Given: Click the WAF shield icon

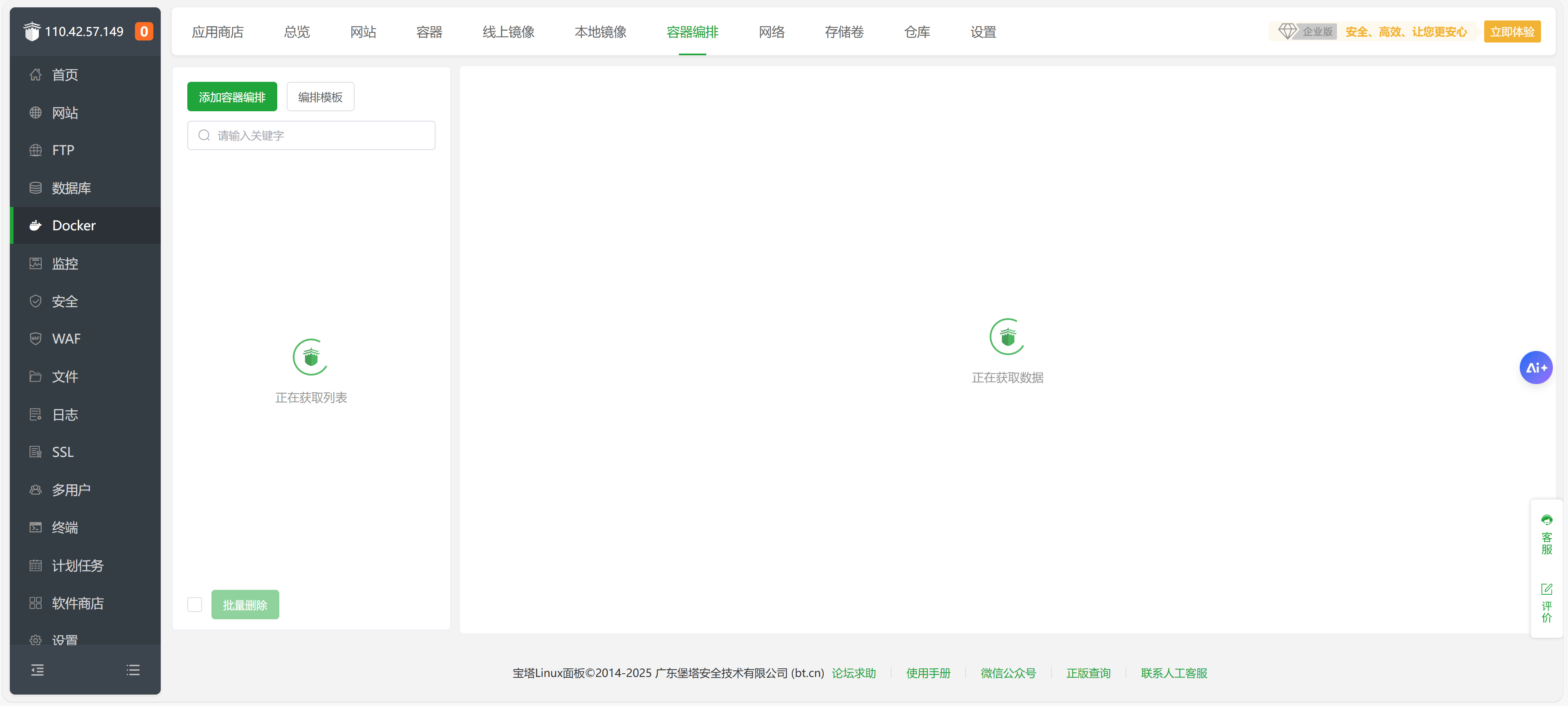Looking at the screenshot, I should [x=35, y=338].
